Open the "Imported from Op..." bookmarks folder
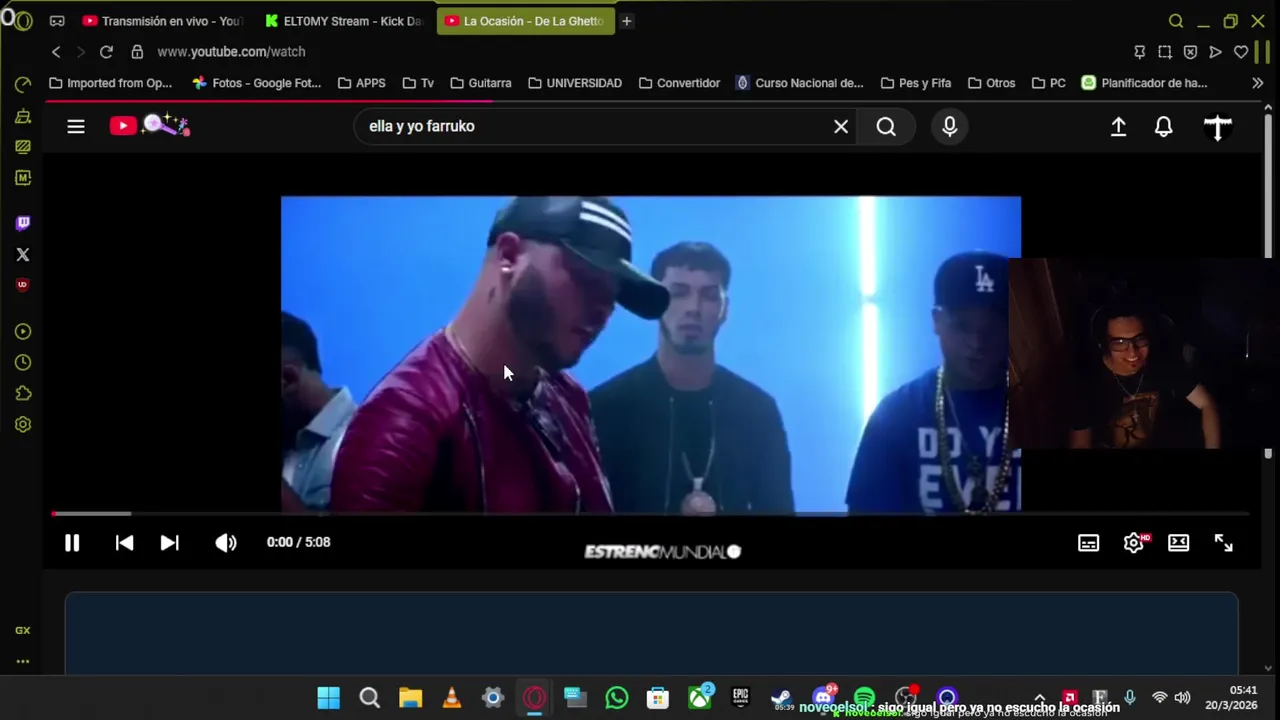 click(110, 83)
